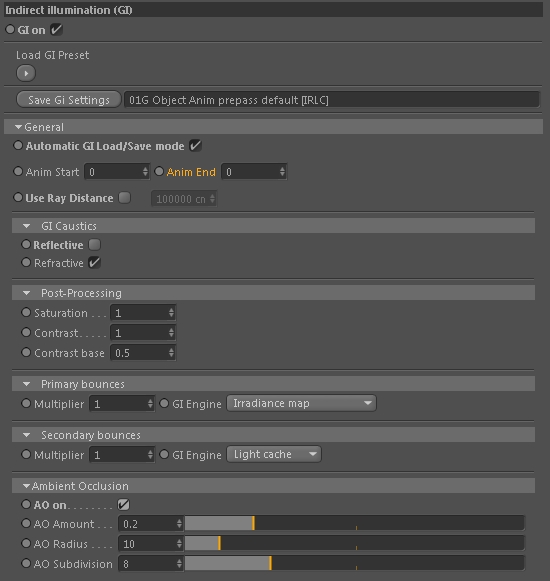
Task: Click the animation dot beside AO Subdivision
Action: point(26,563)
